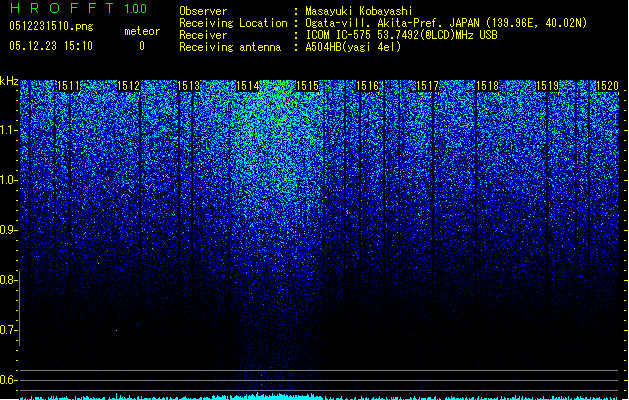Image resolution: width=629 pixels, height=400 pixels.
Task: Click the date stamp 05.12.23 15:10
Action: pos(51,46)
